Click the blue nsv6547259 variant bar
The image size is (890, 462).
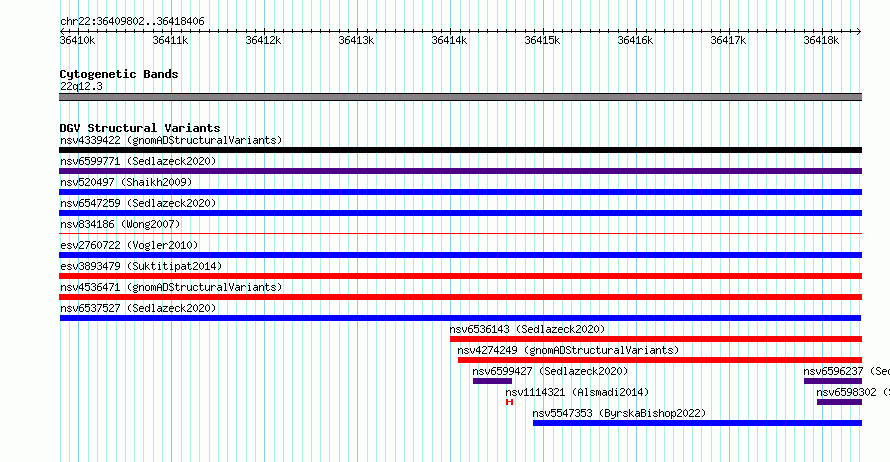point(460,213)
